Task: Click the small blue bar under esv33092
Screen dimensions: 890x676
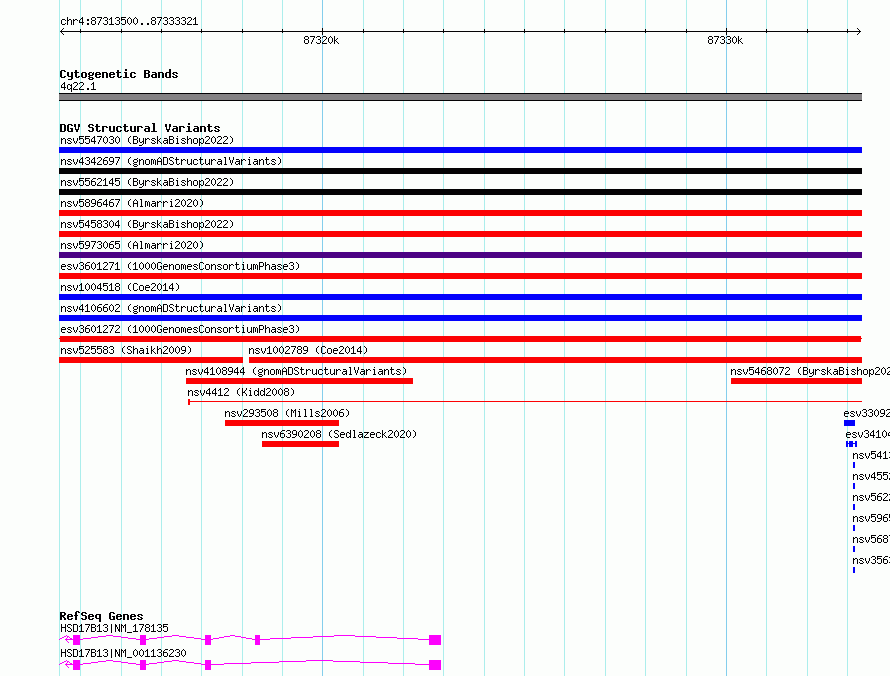Action: point(849,423)
